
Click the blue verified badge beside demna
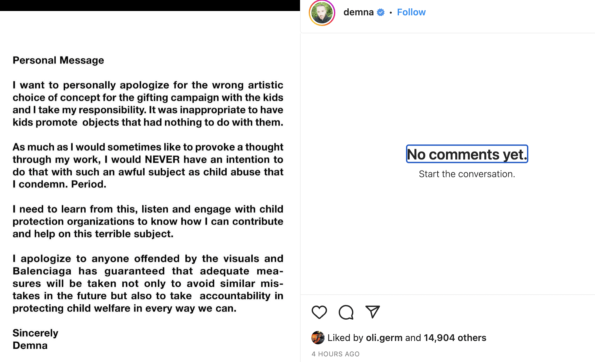tap(381, 12)
